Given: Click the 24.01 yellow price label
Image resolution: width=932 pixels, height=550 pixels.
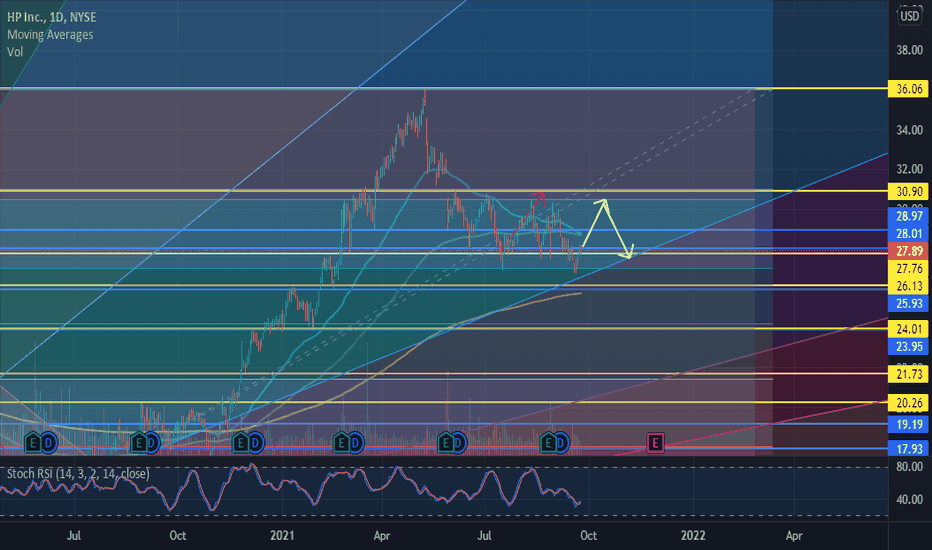Looking at the screenshot, I should tap(909, 329).
